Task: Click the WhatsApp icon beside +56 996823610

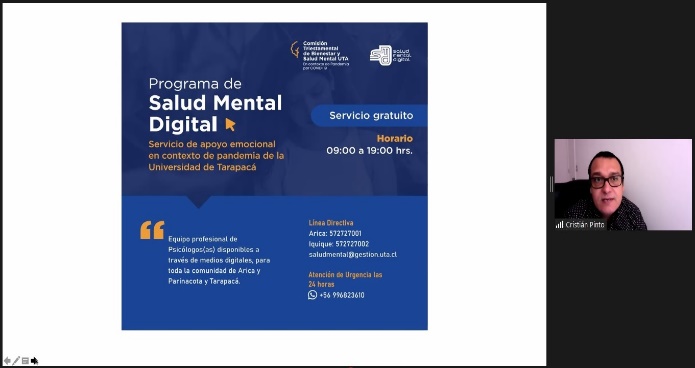Action: (x=312, y=295)
